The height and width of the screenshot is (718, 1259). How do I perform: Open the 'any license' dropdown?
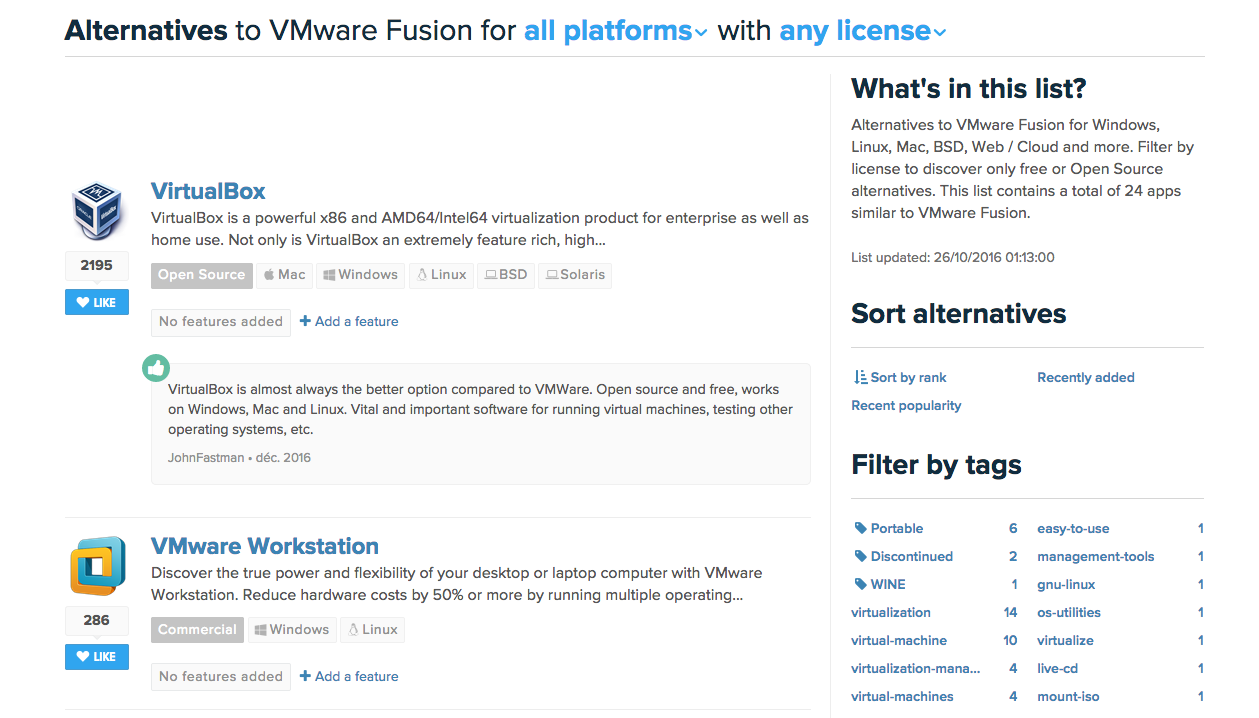pos(862,32)
